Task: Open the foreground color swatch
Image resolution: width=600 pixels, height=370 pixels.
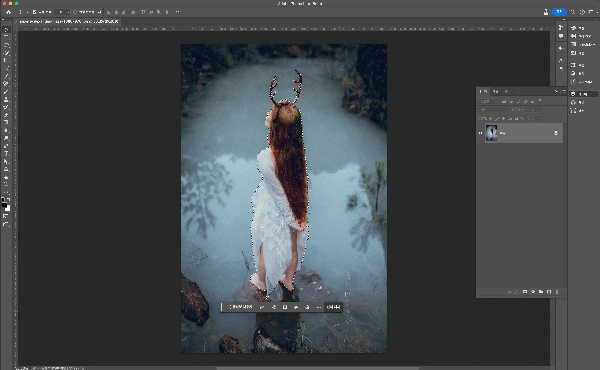Action: click(4, 205)
